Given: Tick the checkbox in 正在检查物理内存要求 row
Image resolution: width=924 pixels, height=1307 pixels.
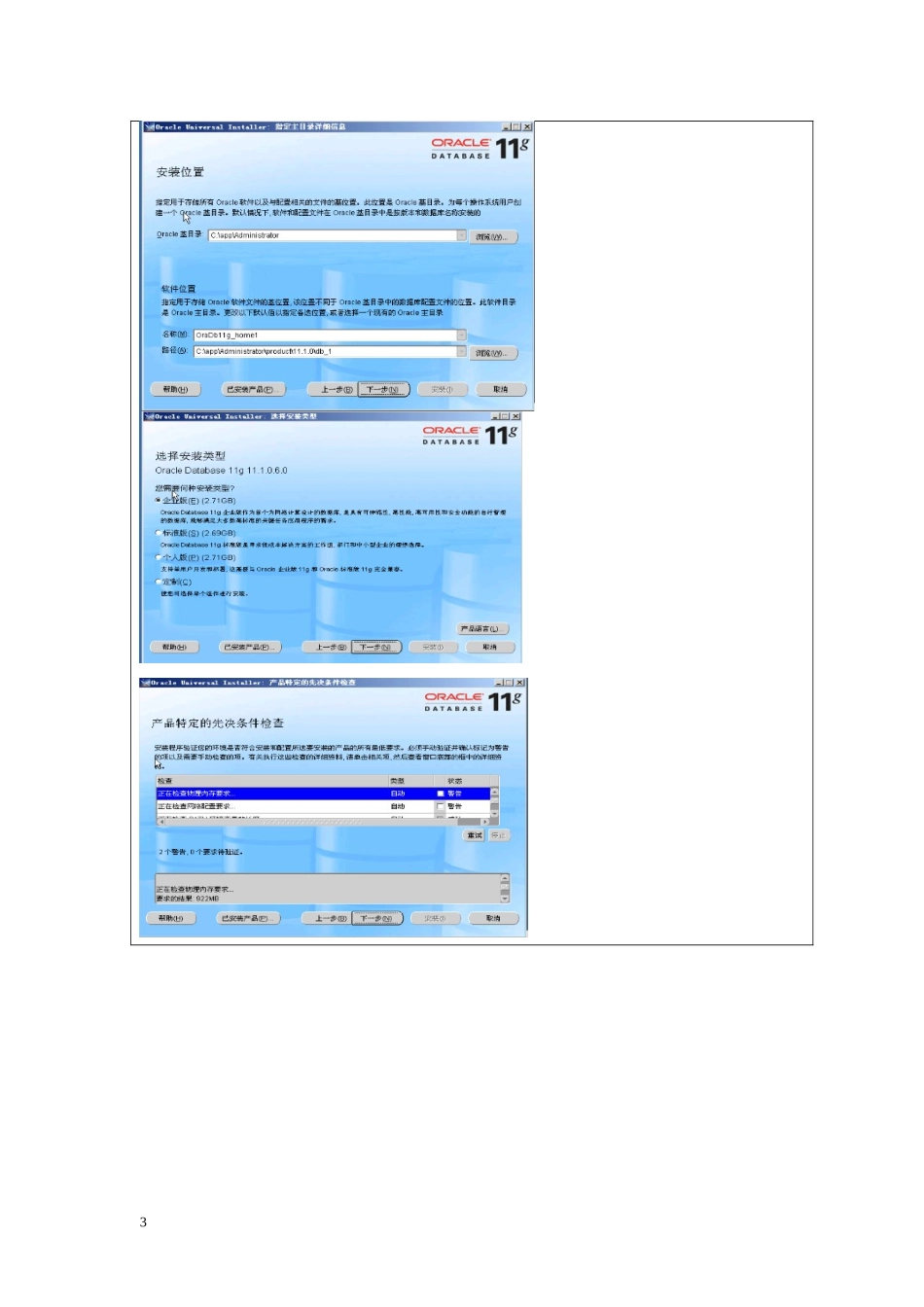Looking at the screenshot, I should [441, 794].
